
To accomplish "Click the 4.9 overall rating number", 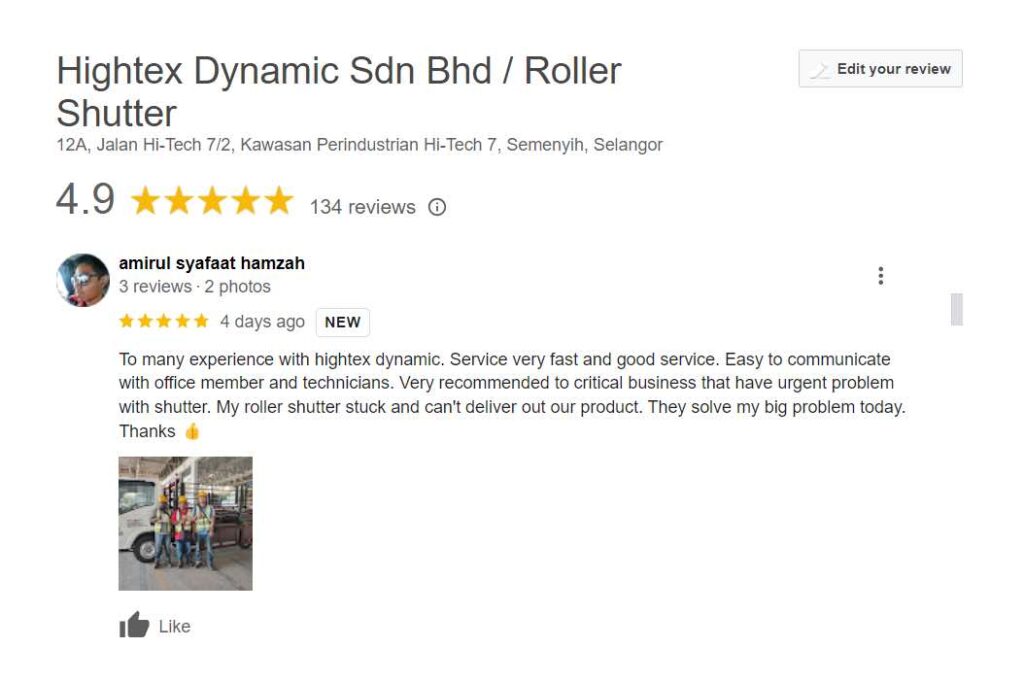I will 86,199.
